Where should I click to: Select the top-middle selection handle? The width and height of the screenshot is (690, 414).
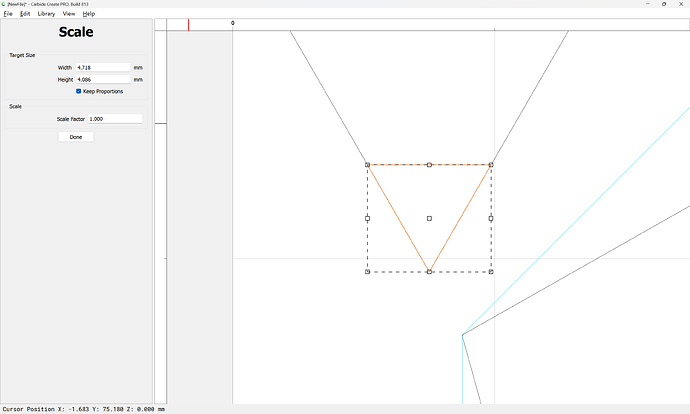(429, 165)
